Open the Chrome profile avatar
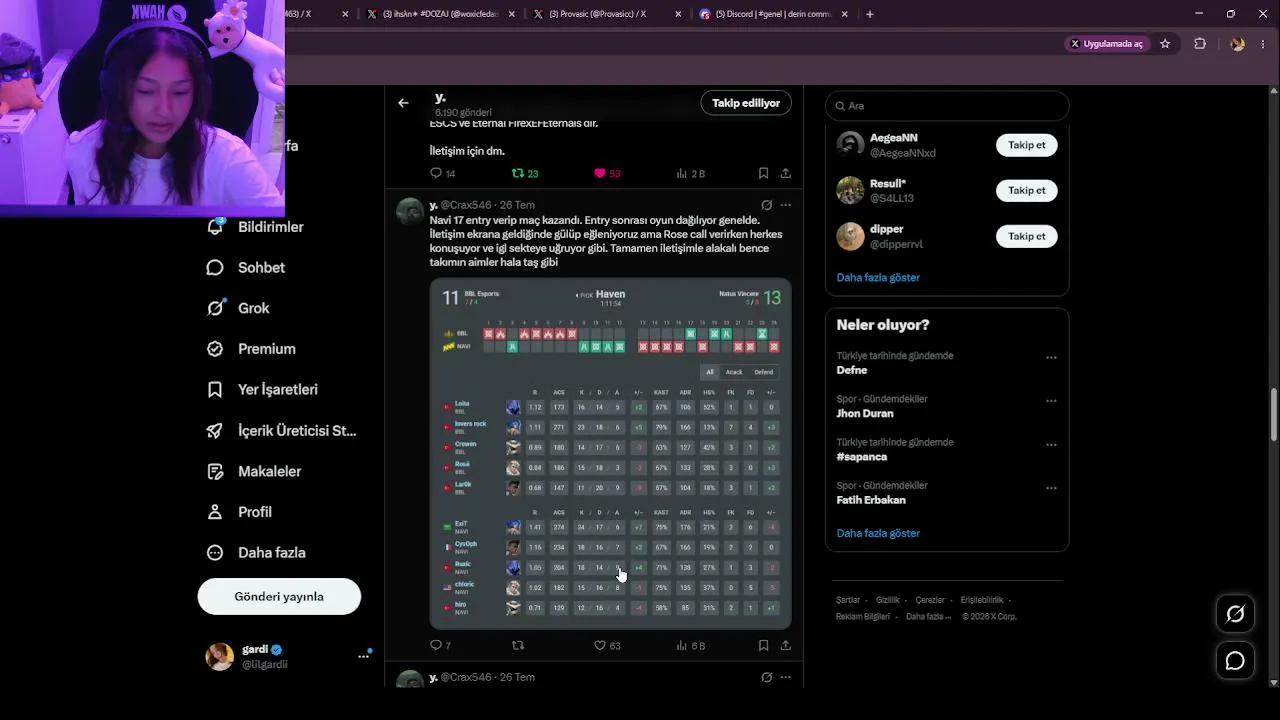The image size is (1280, 720). point(1238,44)
